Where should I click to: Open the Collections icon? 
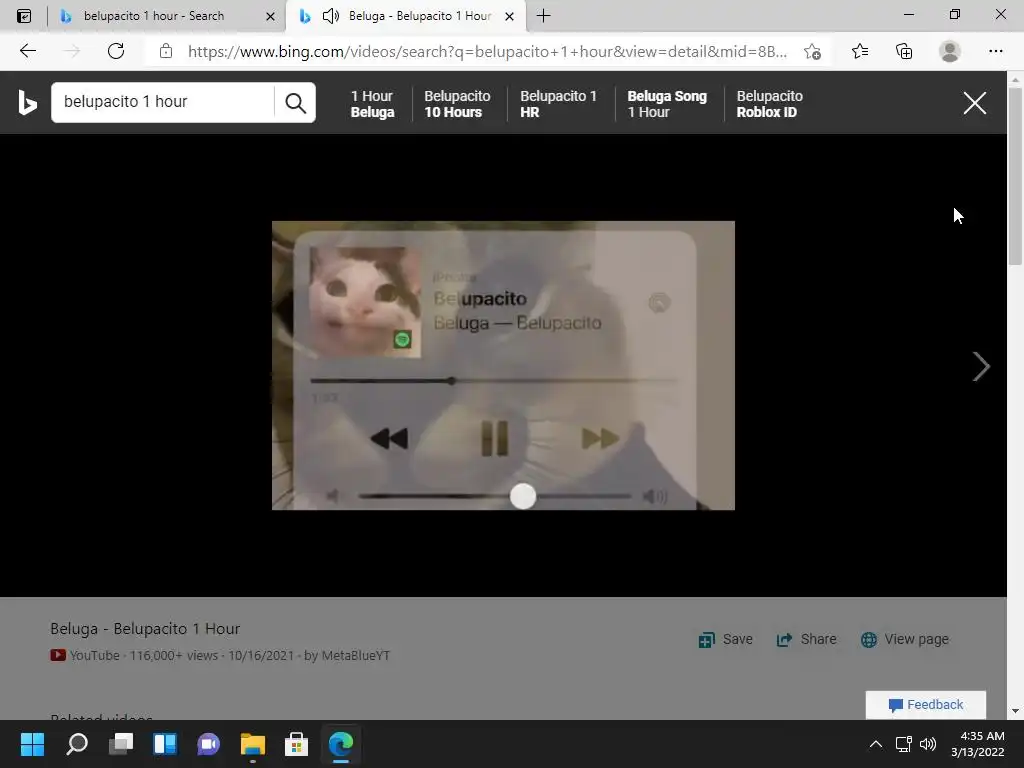pyautogui.click(x=904, y=51)
